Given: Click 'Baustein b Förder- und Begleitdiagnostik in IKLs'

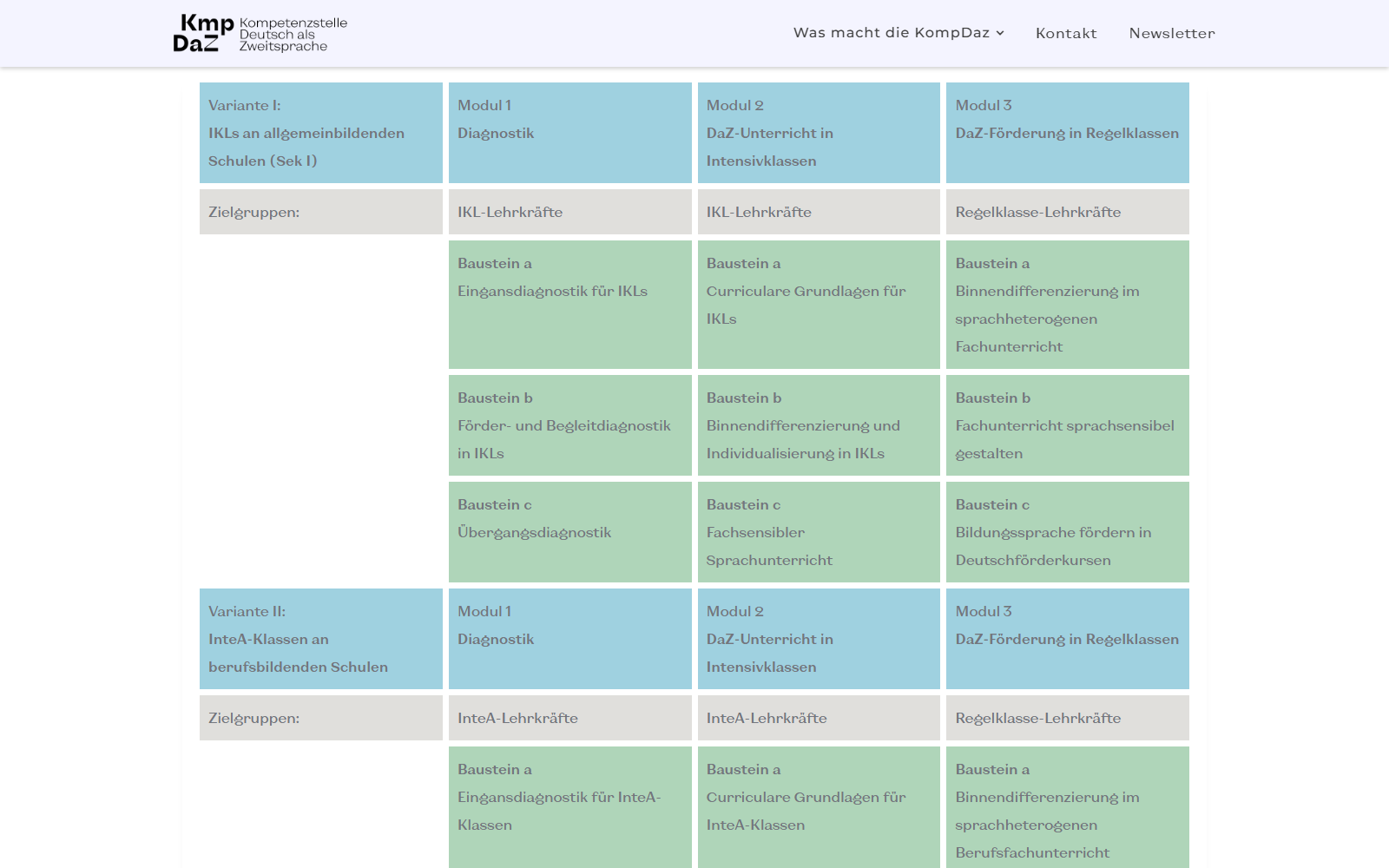Looking at the screenshot, I should pos(570,425).
